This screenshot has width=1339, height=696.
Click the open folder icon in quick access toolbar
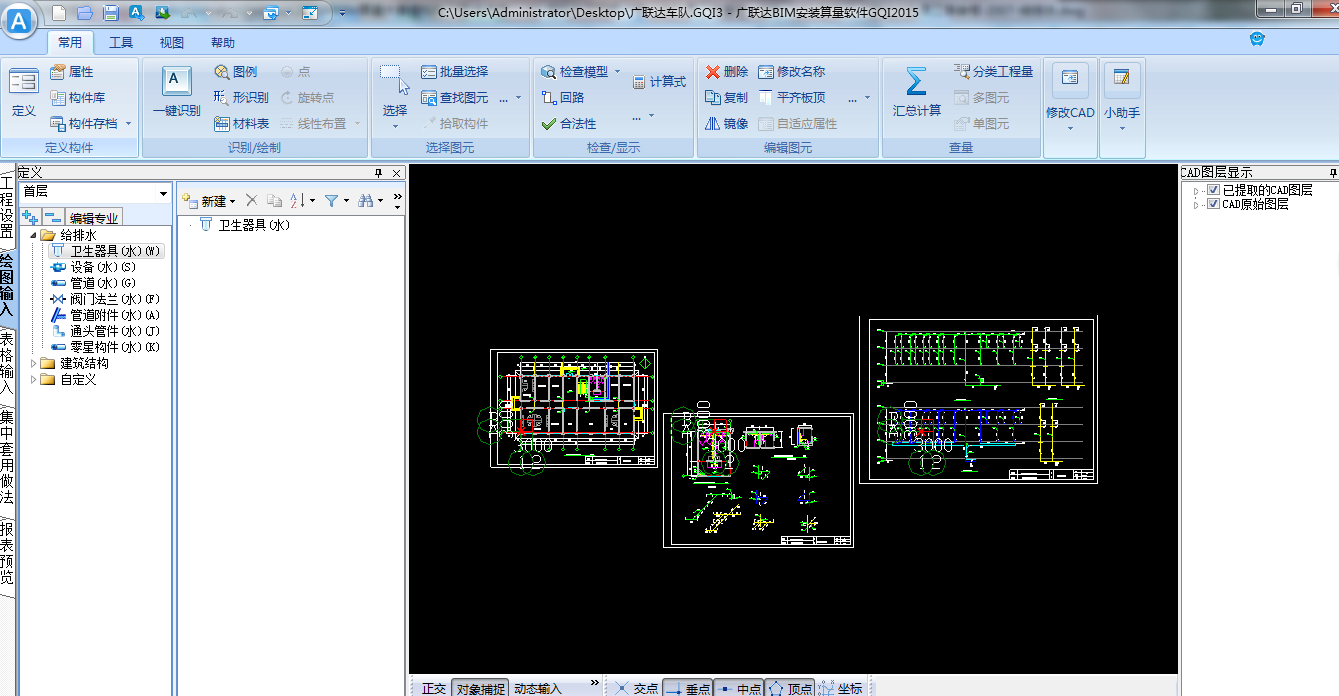(85, 13)
